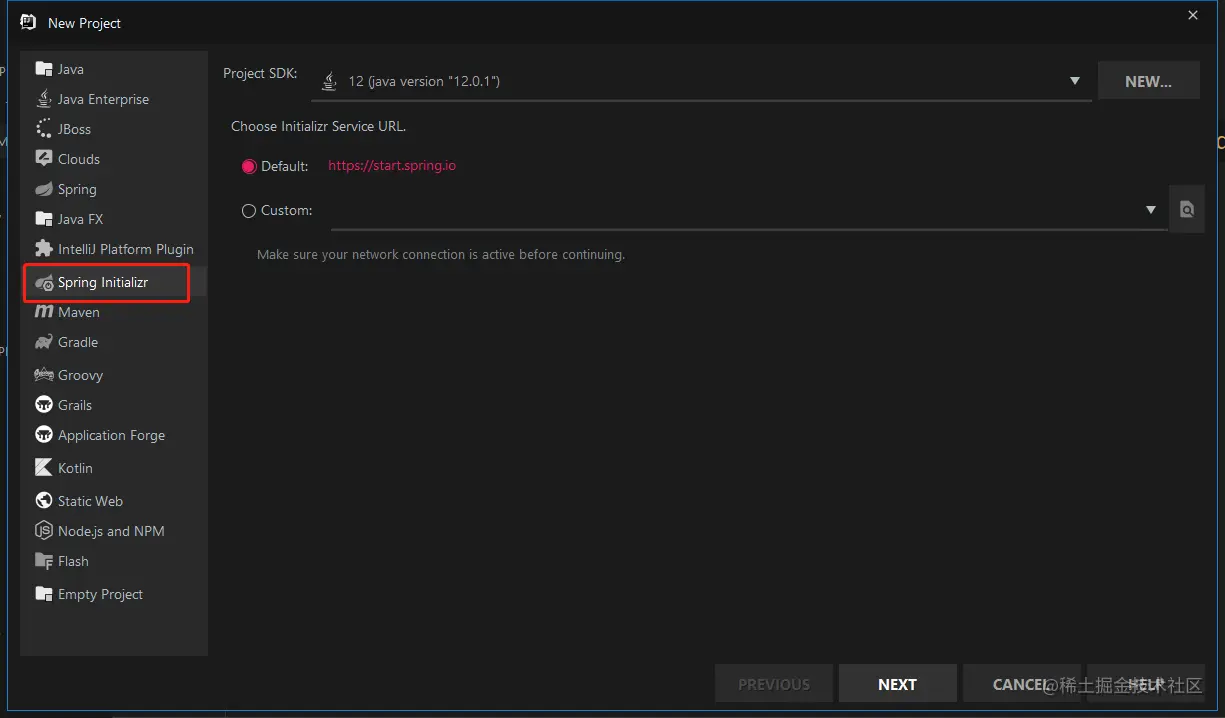
Task: Click the Java cup icon in SDK field
Action: 329,81
